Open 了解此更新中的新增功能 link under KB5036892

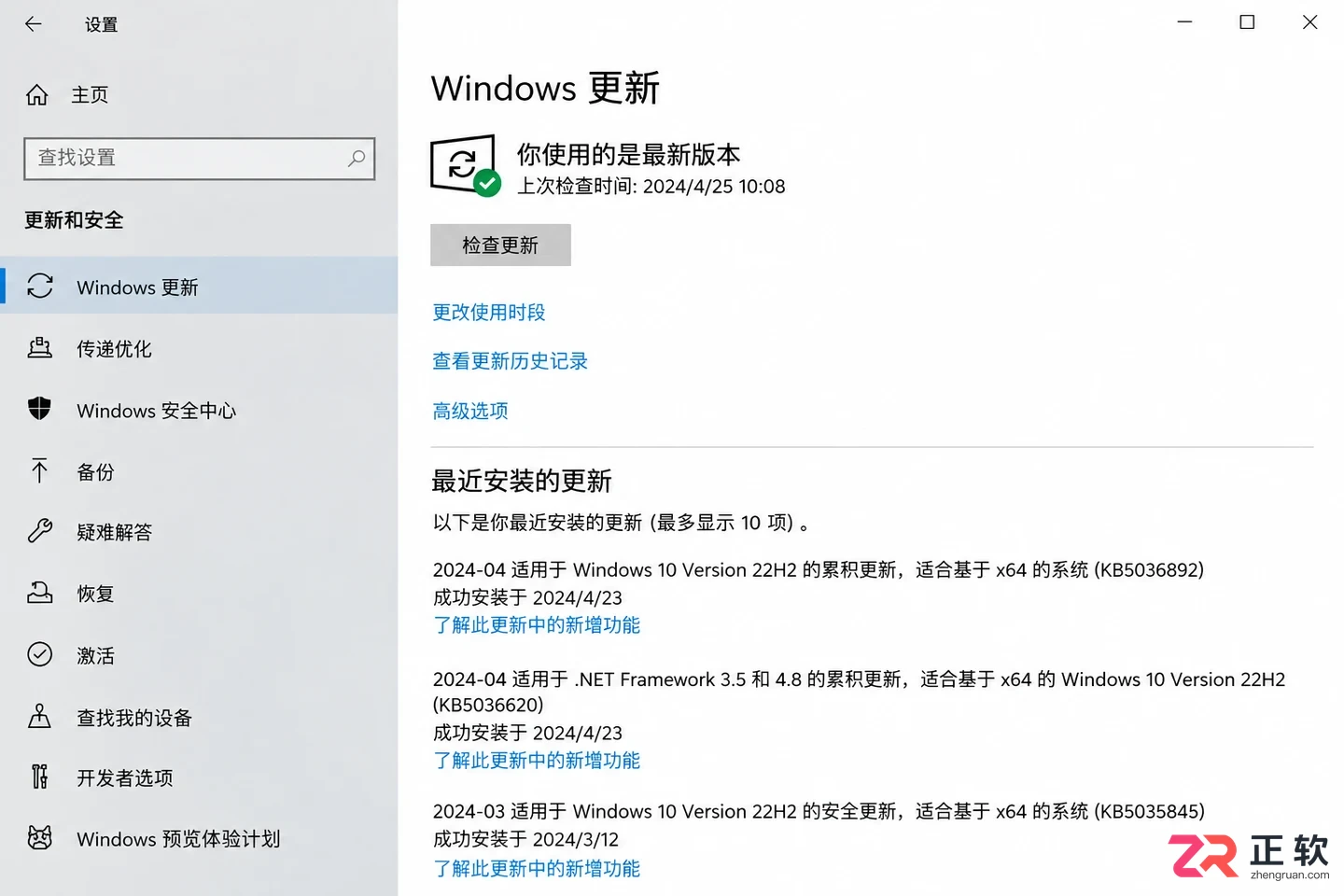[x=537, y=625]
